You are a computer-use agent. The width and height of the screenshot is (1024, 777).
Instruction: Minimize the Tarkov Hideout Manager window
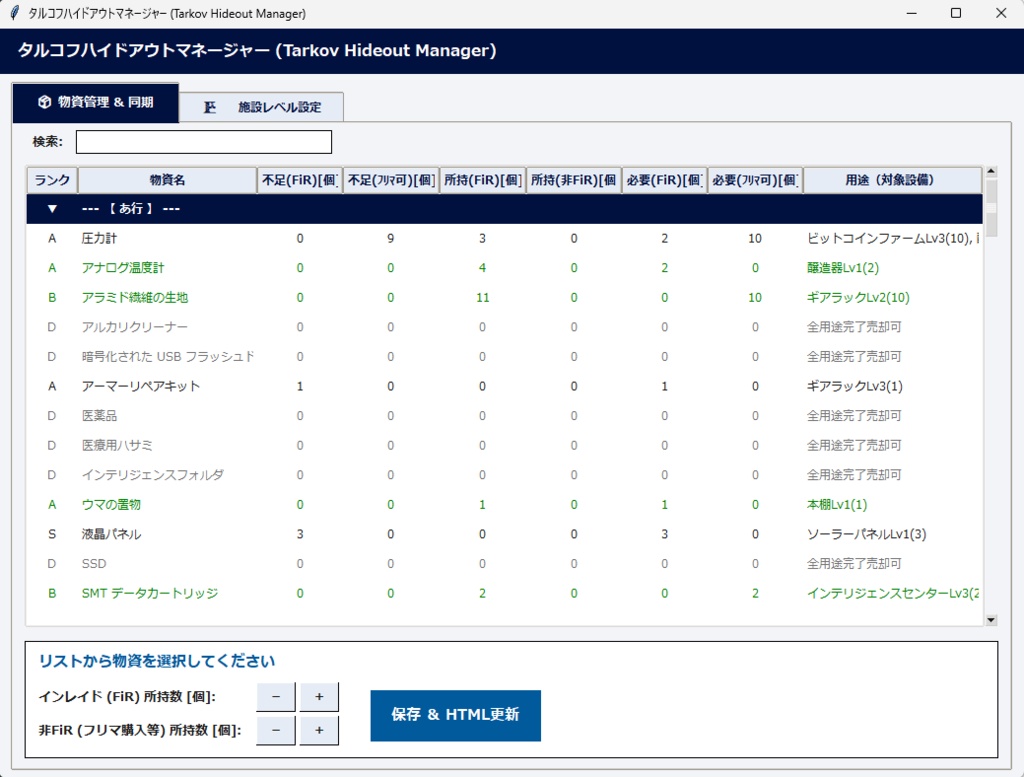click(912, 13)
